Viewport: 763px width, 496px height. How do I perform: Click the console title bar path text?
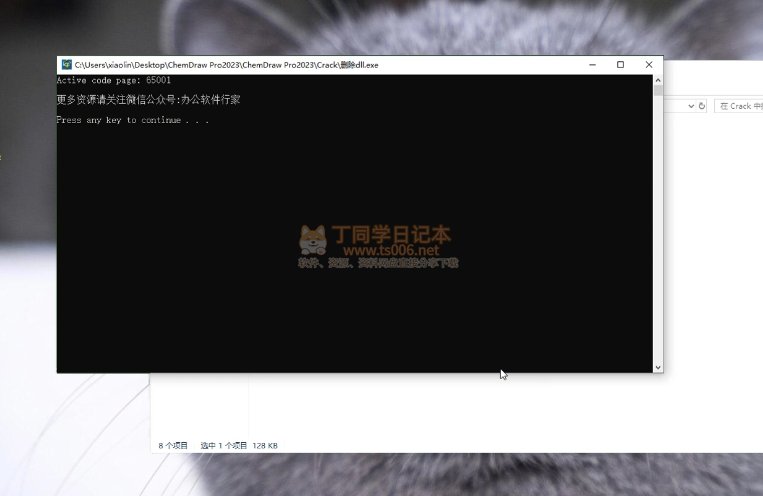227,65
